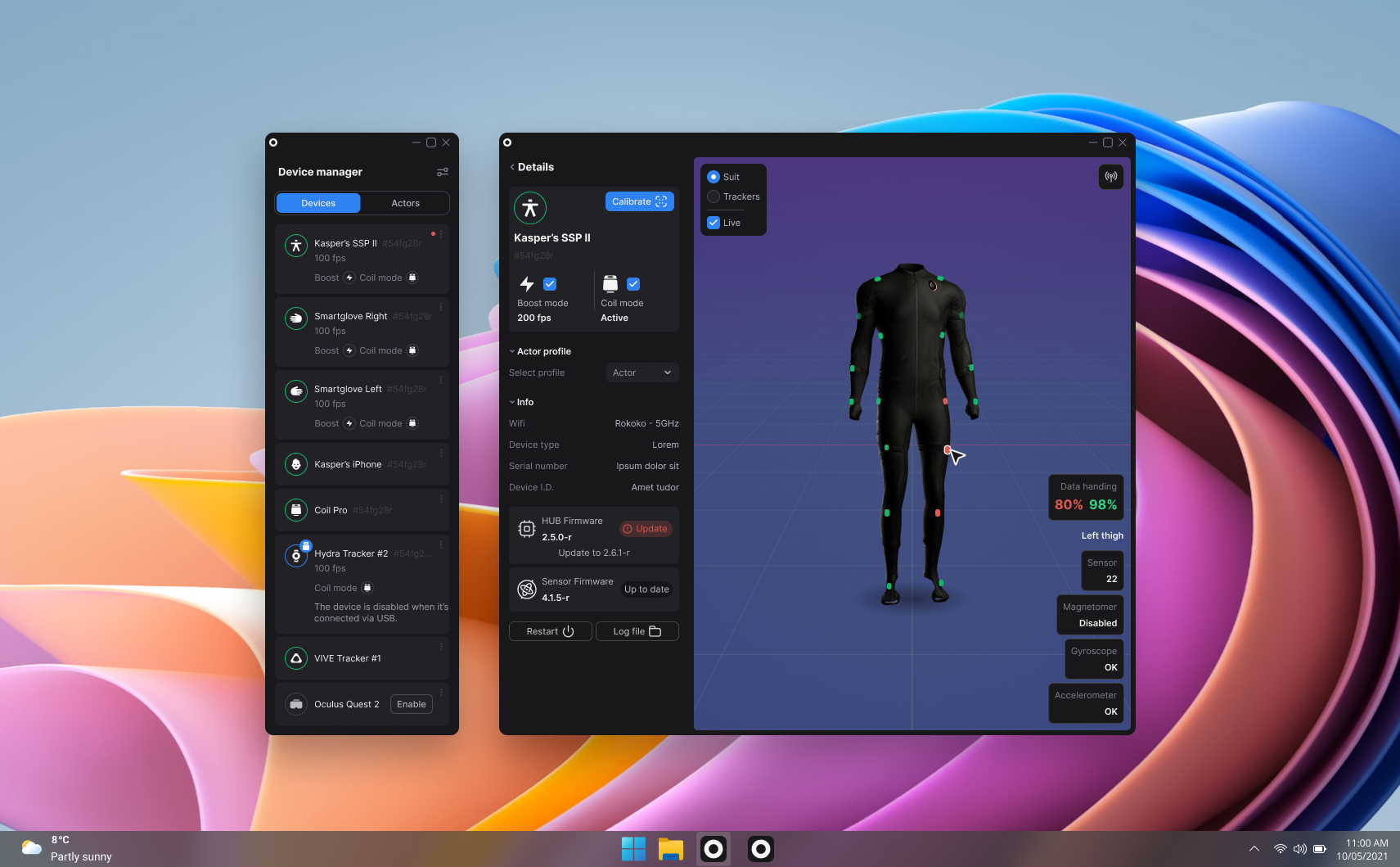The width and height of the screenshot is (1400, 867).
Task: Click the Coil Pro device icon
Action: tap(296, 510)
